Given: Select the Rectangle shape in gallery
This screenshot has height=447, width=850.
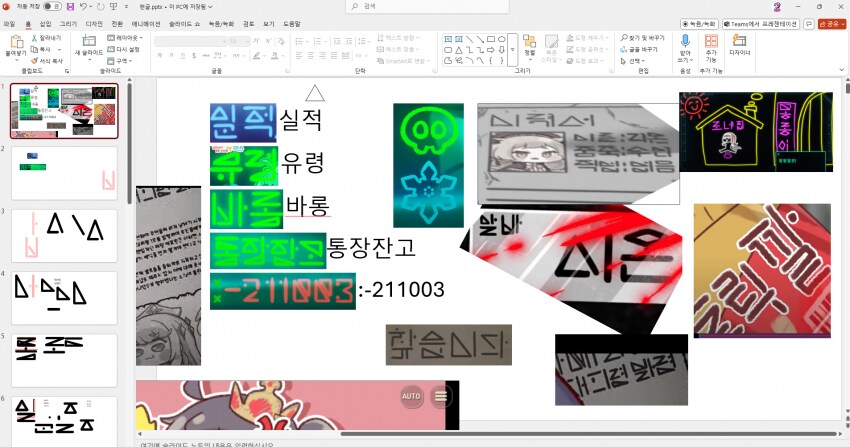Looking at the screenshot, I should (x=491, y=39).
